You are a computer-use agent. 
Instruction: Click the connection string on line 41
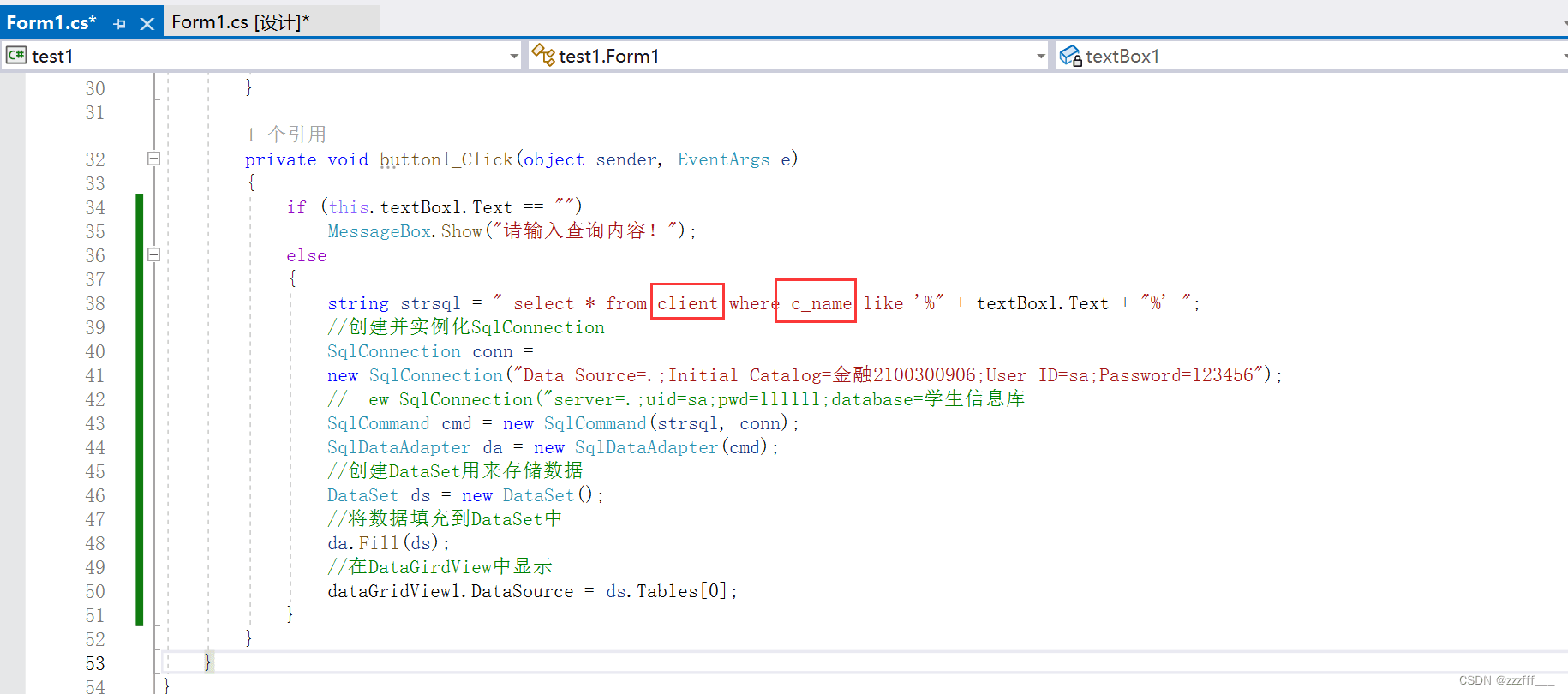click(888, 375)
